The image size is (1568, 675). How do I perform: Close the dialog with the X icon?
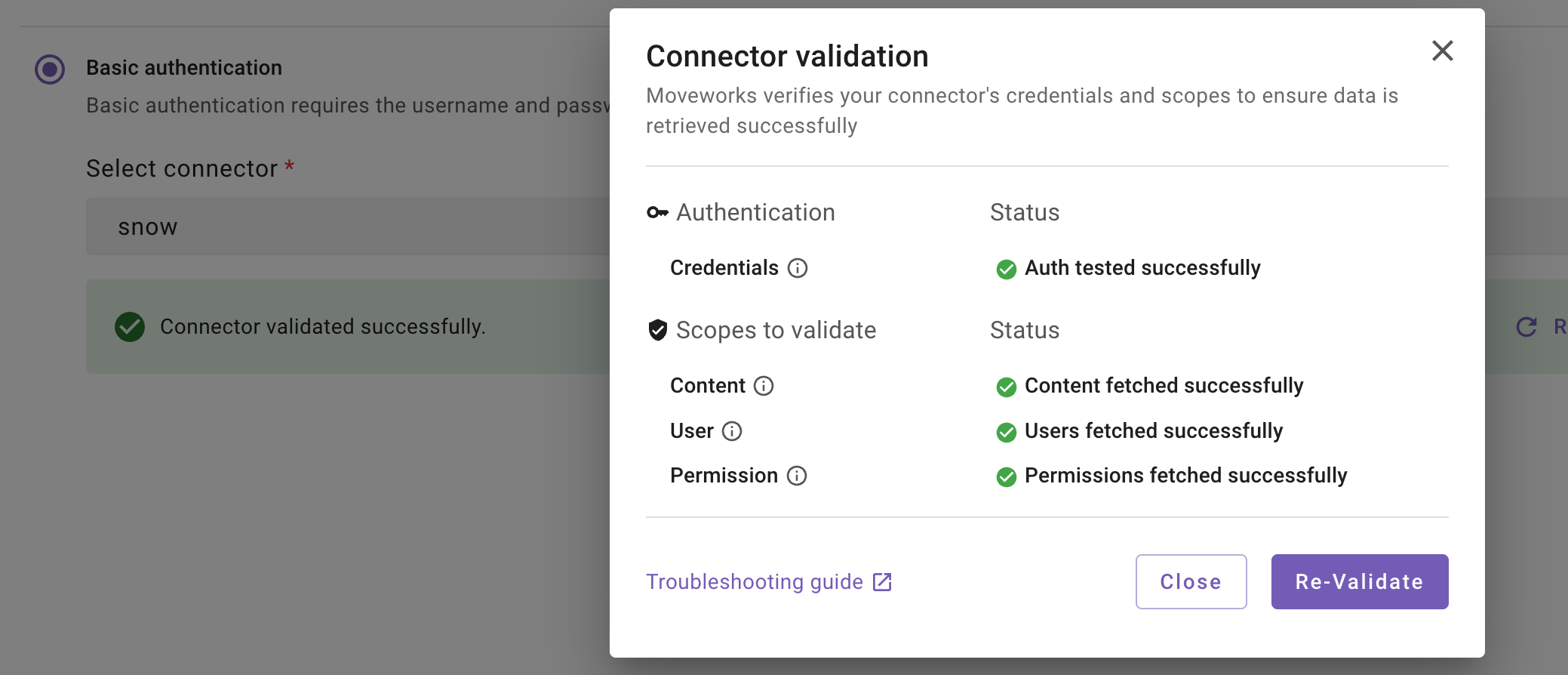click(x=1442, y=51)
